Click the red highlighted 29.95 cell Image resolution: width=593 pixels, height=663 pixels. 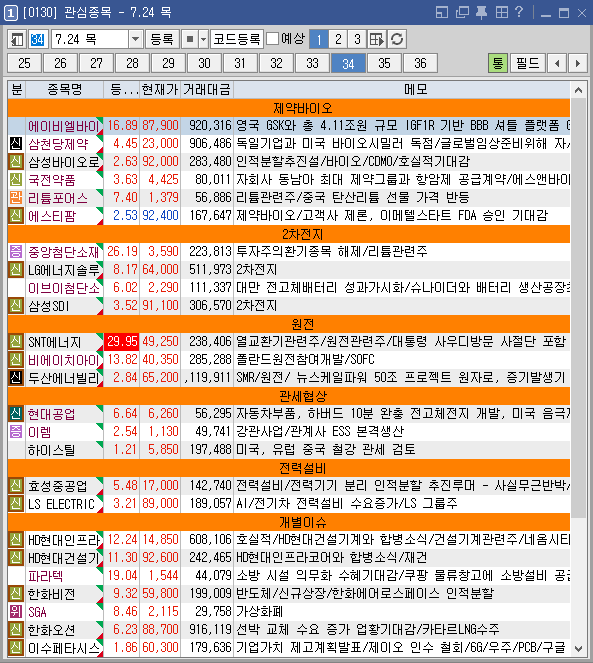[x=122, y=342]
